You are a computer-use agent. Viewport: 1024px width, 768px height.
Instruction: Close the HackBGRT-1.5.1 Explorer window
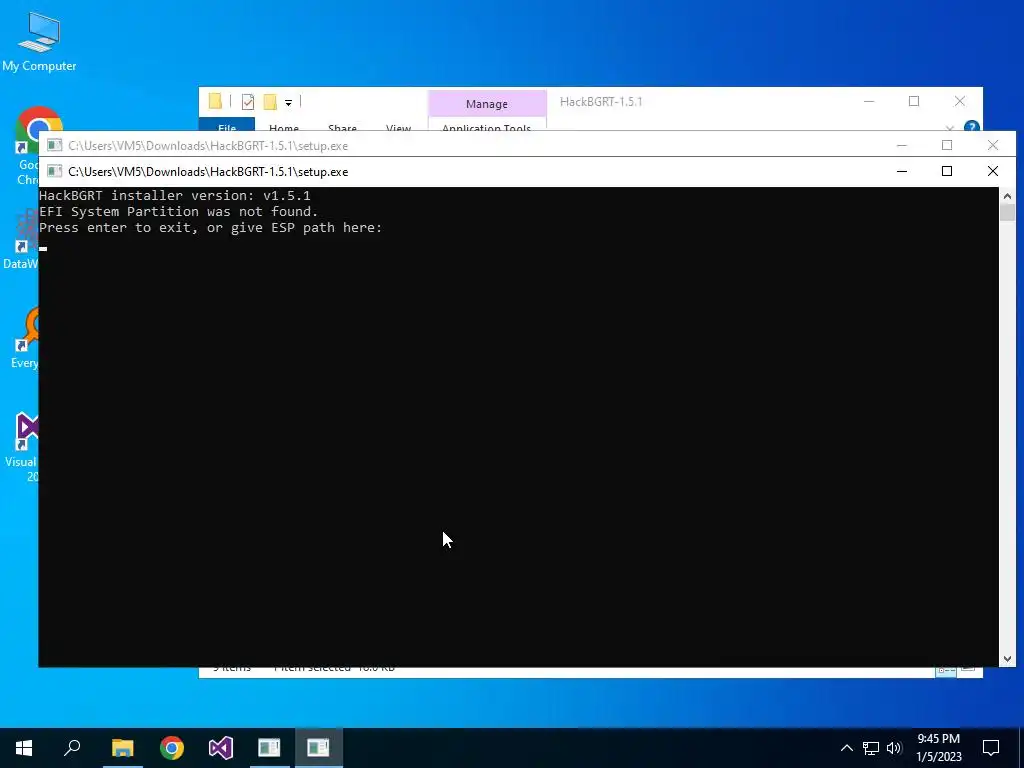click(x=959, y=101)
